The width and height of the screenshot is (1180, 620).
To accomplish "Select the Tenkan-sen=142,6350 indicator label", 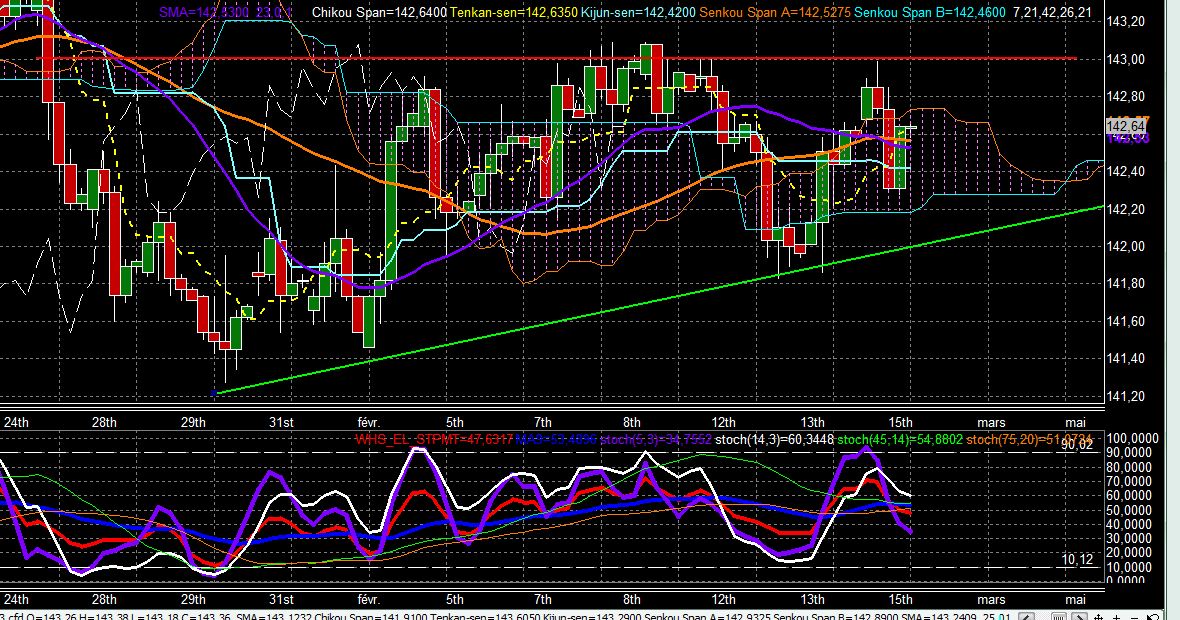I will pyautogui.click(x=513, y=13).
